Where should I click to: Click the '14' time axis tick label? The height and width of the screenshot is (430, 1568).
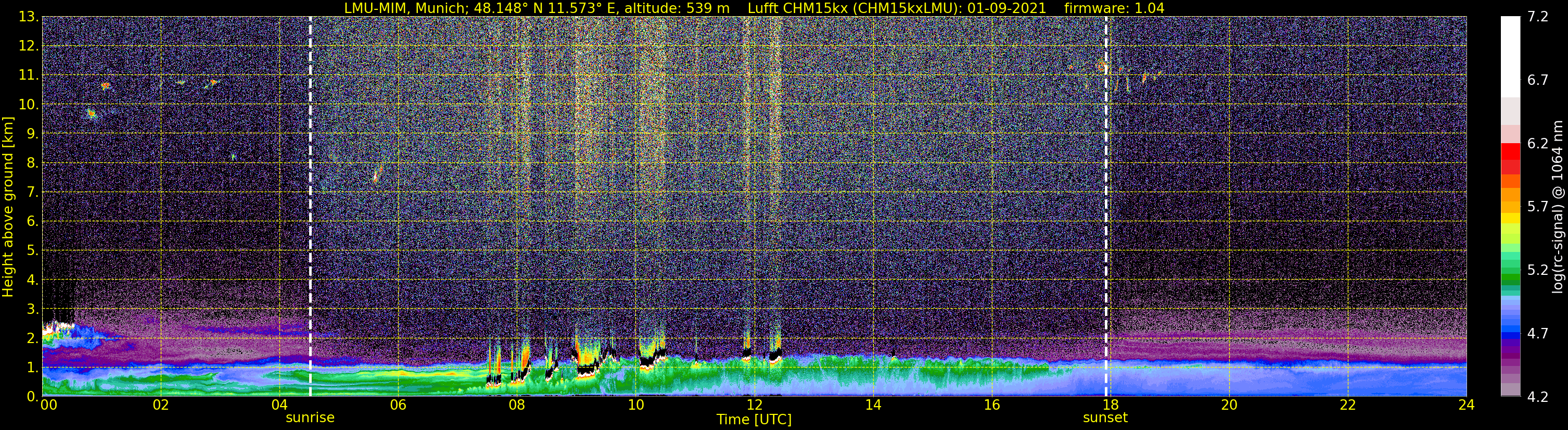(x=873, y=405)
